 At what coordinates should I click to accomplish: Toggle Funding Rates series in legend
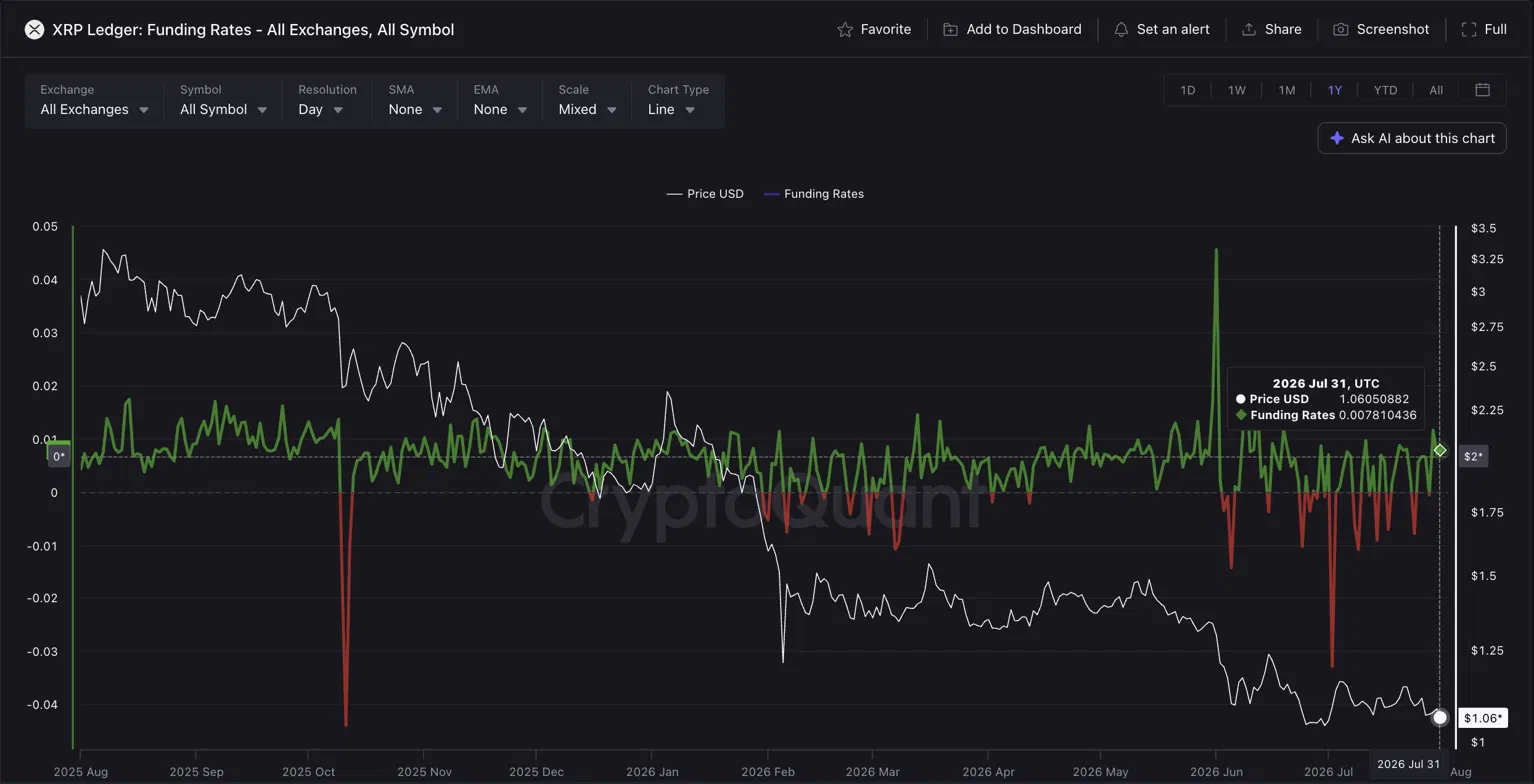point(813,194)
